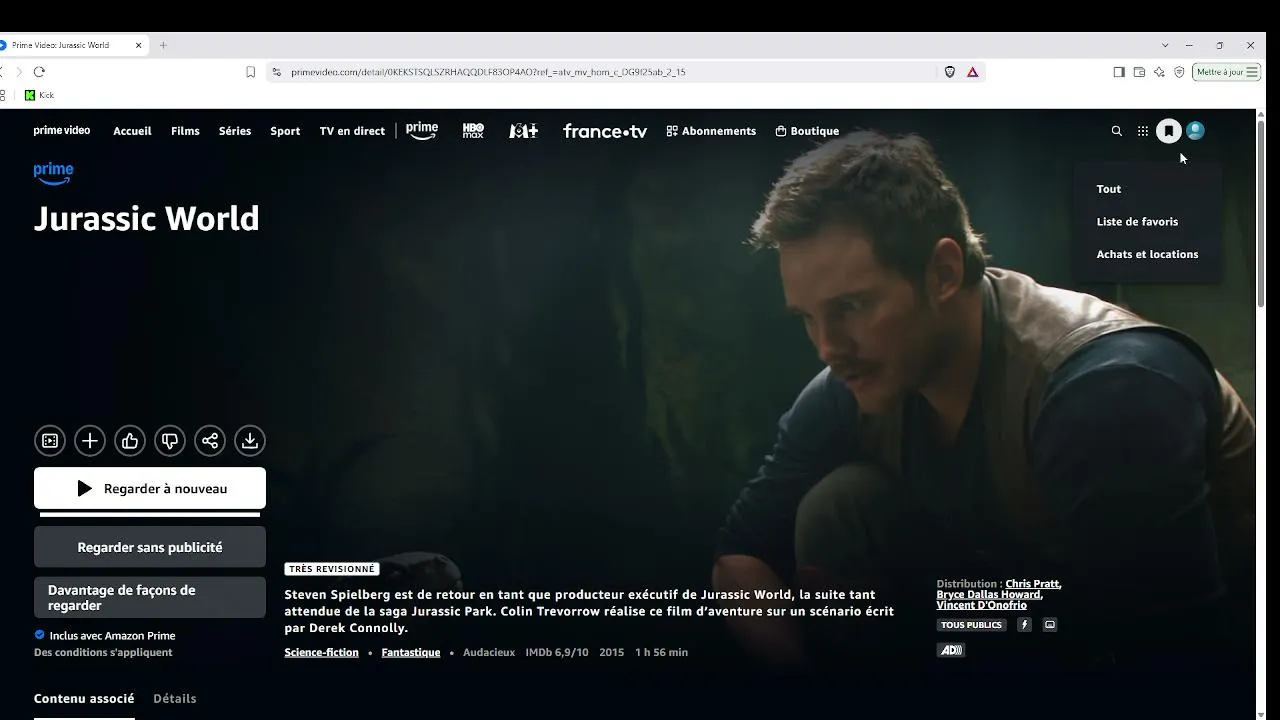Open the Prime Video search icon
1280x720 pixels.
[x=1117, y=131]
